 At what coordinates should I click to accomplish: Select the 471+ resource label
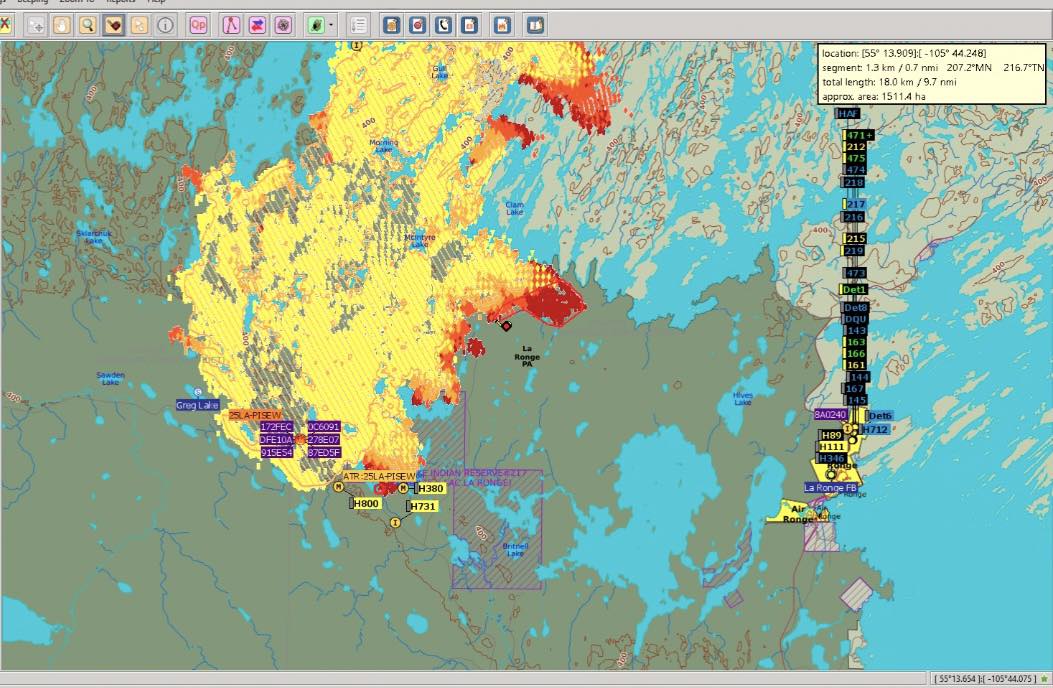point(860,135)
